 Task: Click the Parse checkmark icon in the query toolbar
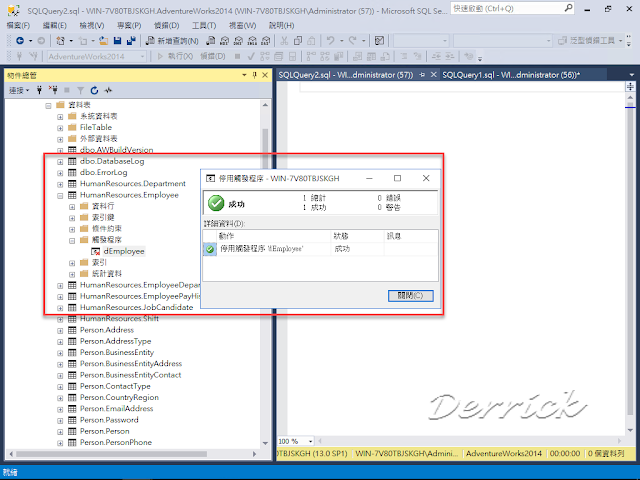(251, 56)
